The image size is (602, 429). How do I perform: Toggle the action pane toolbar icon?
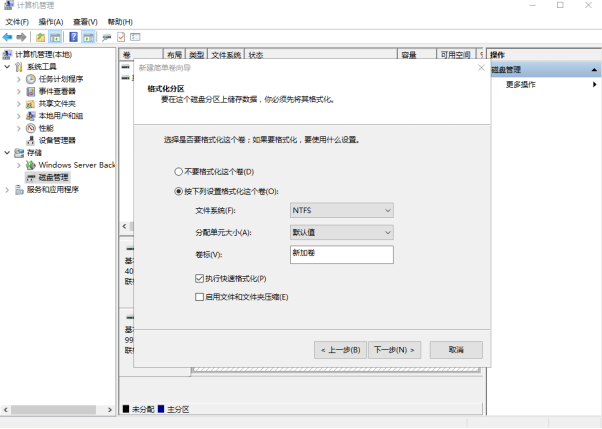(89, 37)
